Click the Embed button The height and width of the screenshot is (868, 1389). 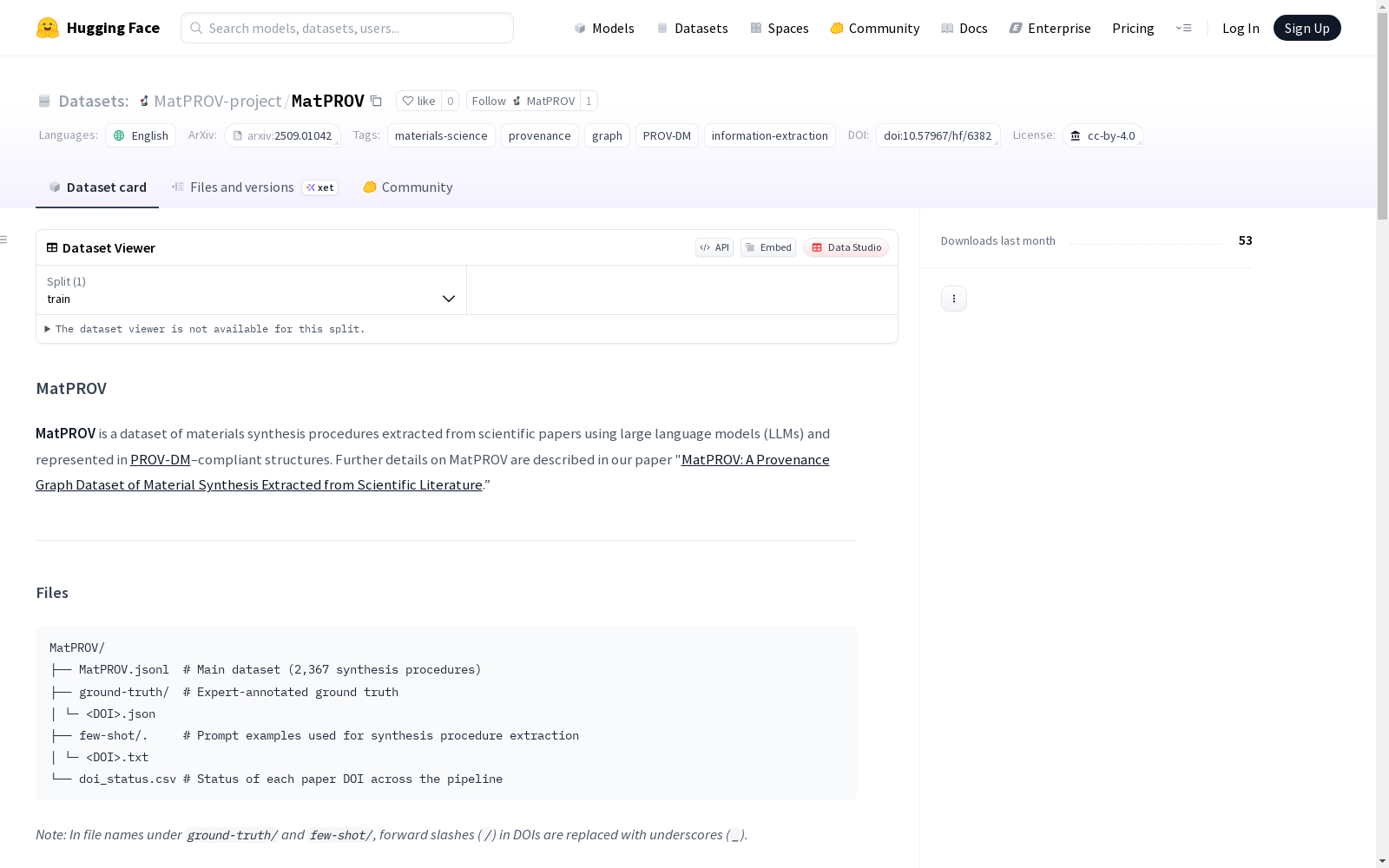768,247
